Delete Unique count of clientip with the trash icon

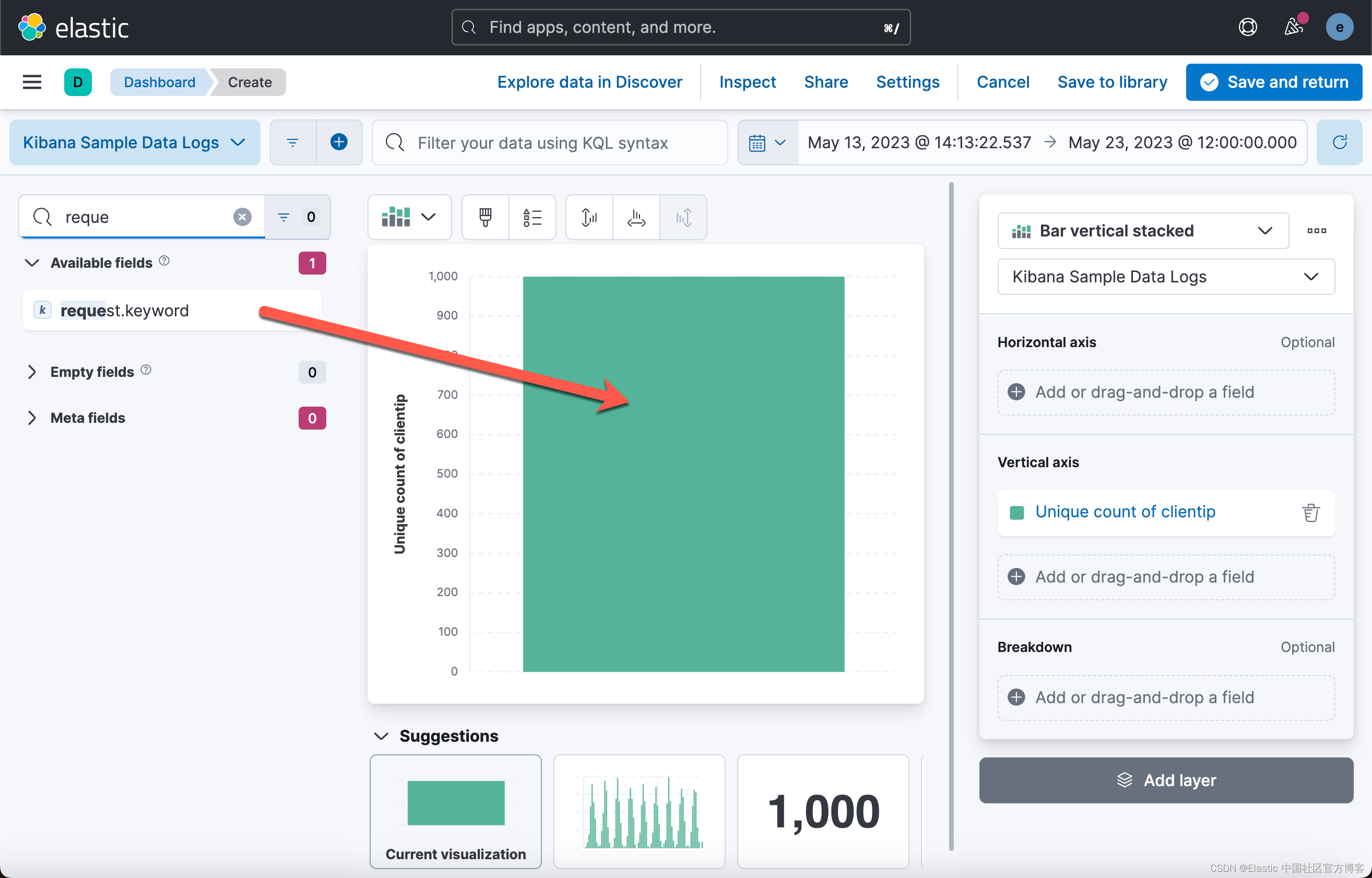1311,513
